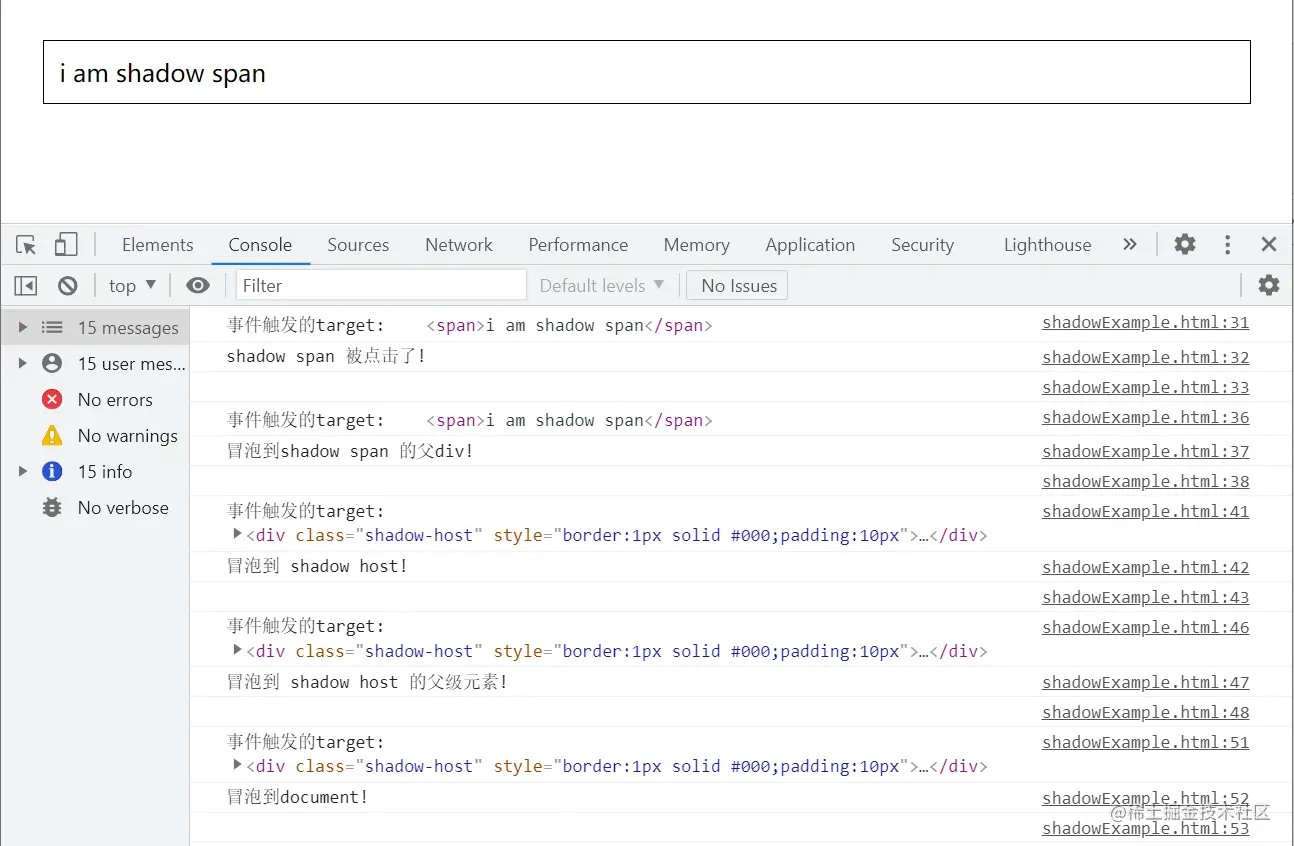Activate the inspect element picker icon
This screenshot has width=1294, height=846.
pos(26,245)
